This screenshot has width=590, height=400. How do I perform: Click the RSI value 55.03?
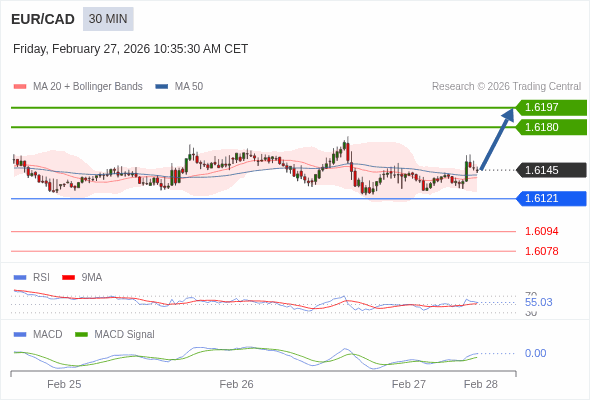click(538, 302)
